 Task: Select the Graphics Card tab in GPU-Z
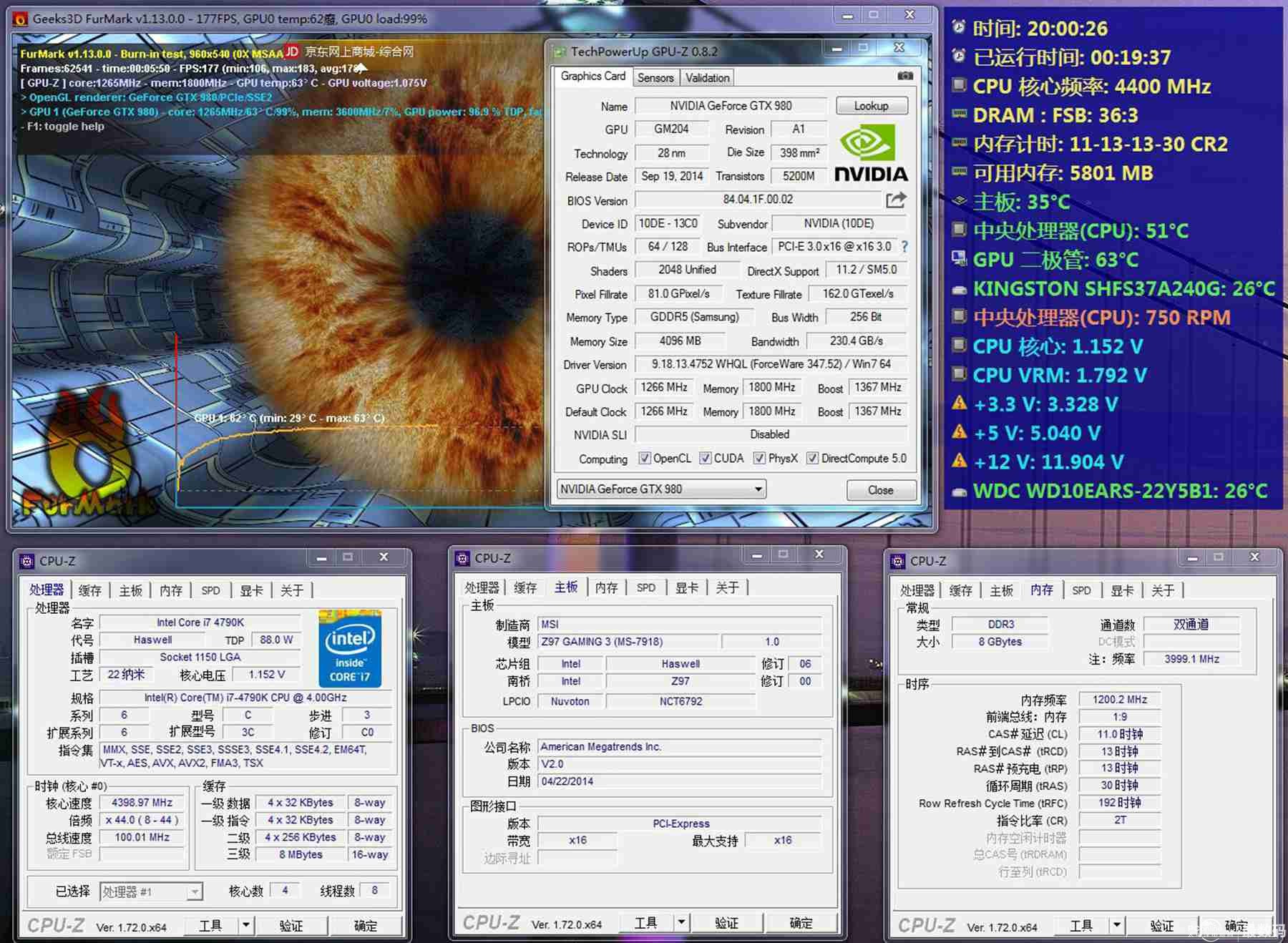pos(593,76)
